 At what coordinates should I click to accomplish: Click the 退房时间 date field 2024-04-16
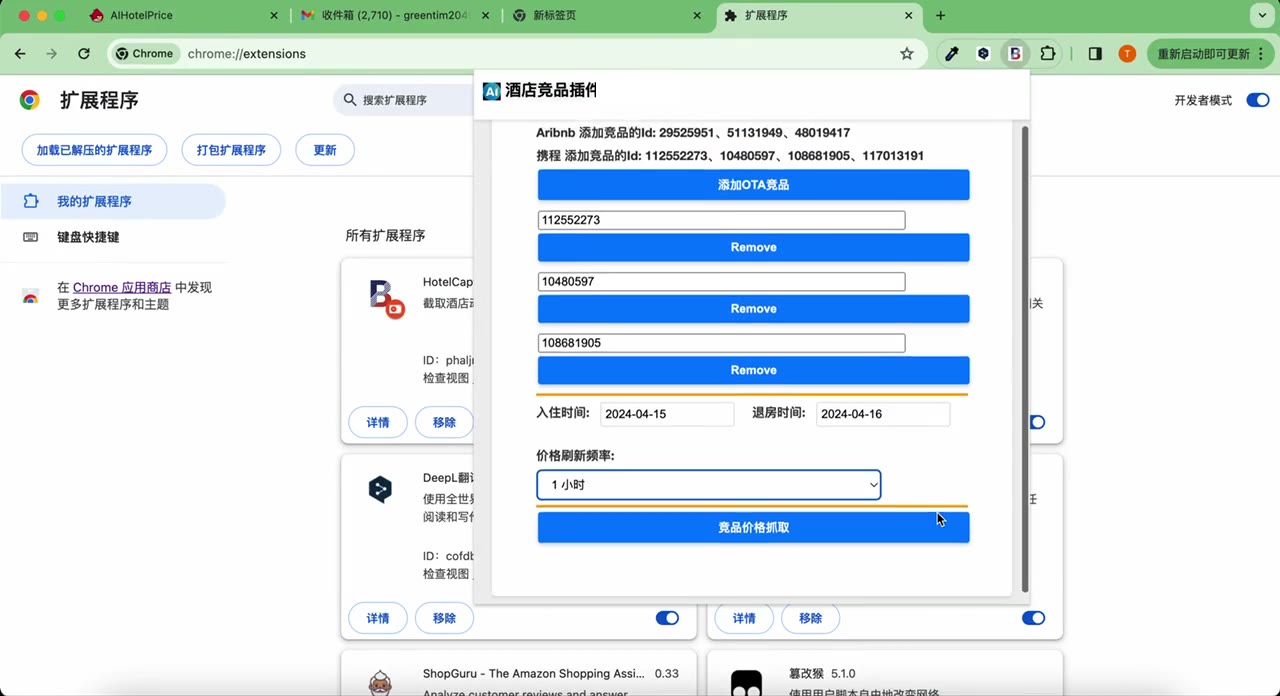pos(883,414)
